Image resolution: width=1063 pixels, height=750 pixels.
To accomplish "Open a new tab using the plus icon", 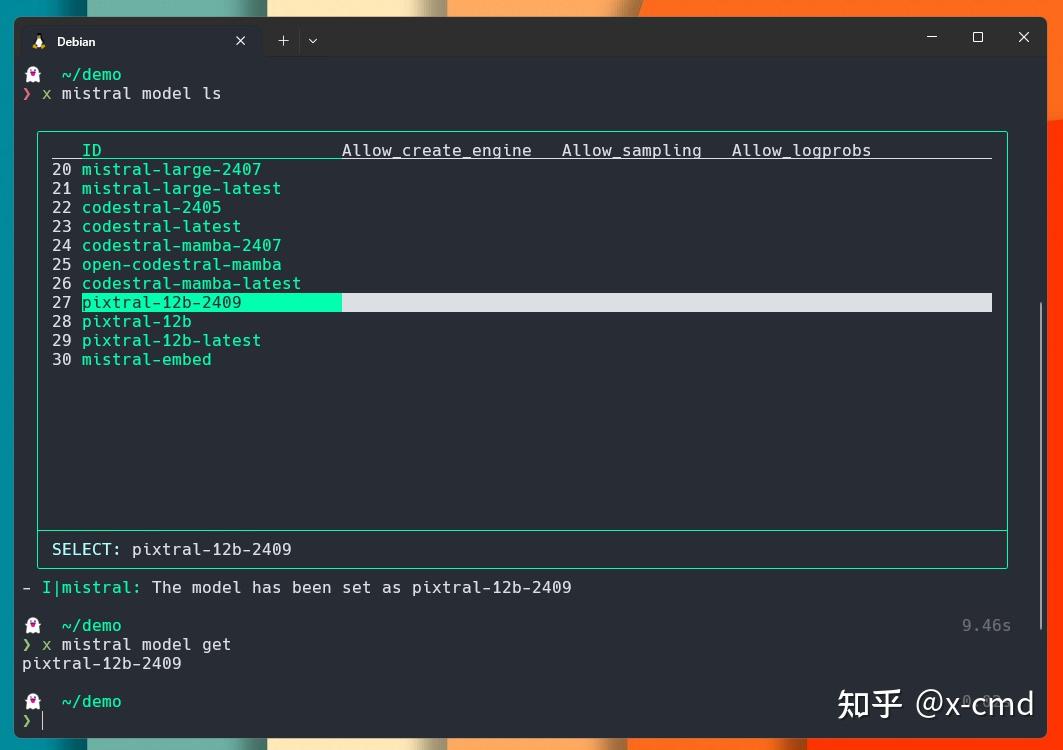I will pyautogui.click(x=283, y=40).
